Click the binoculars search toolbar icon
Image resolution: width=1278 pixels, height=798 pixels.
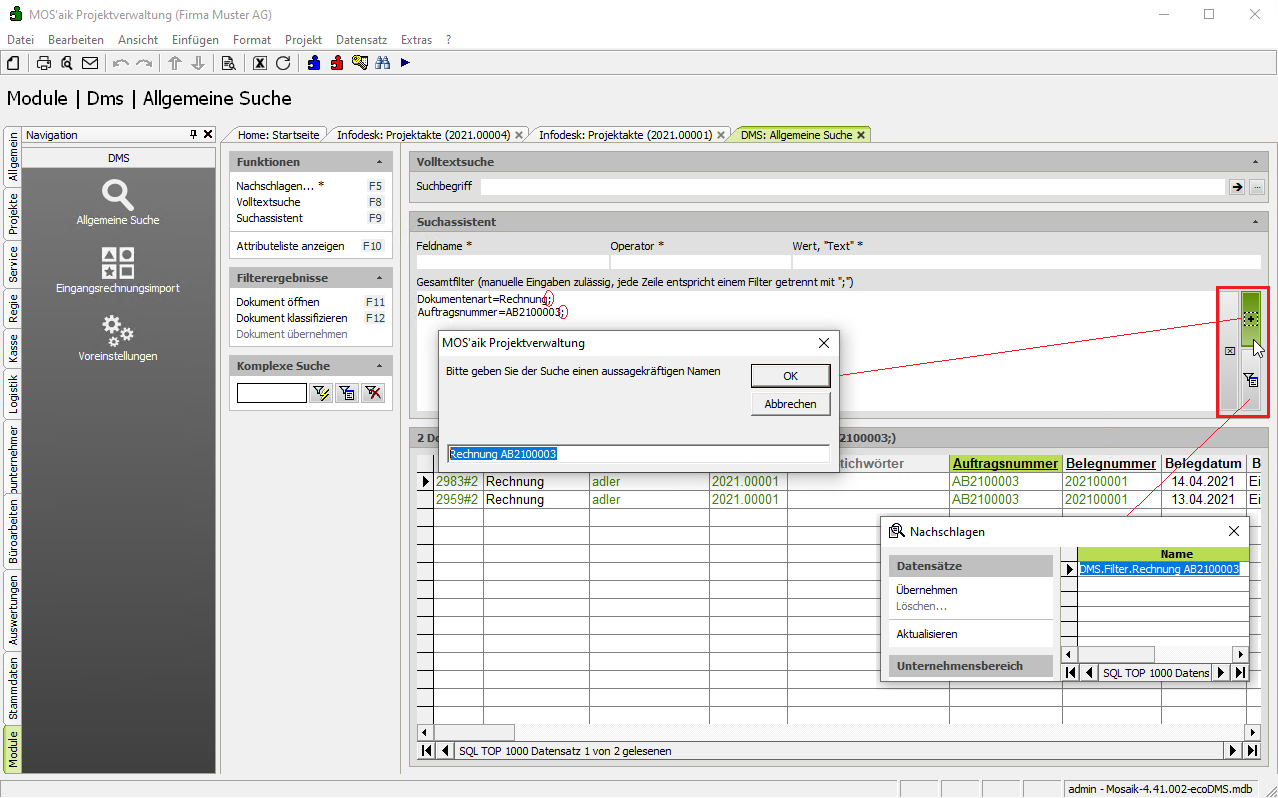point(382,63)
